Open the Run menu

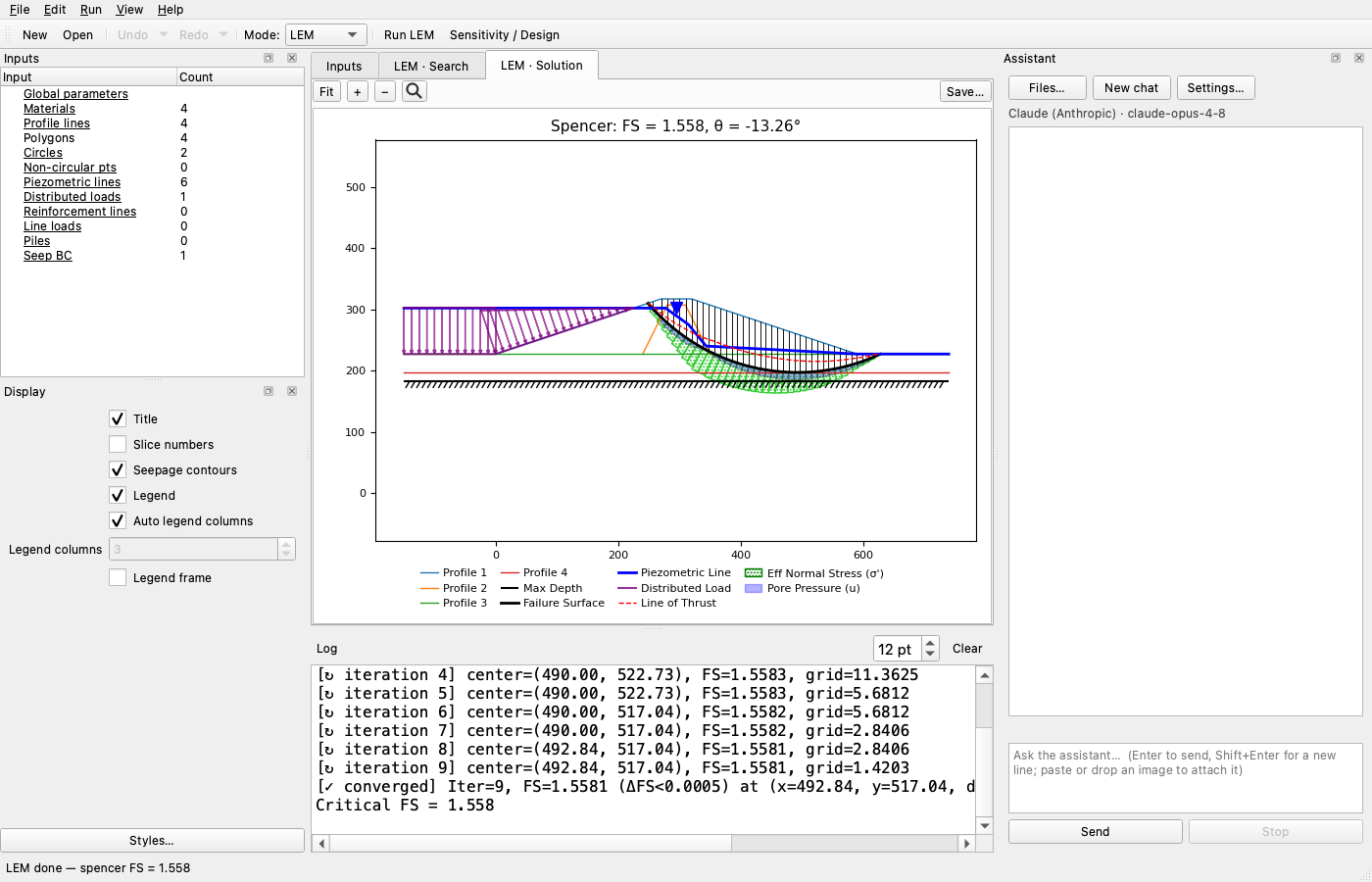91,9
